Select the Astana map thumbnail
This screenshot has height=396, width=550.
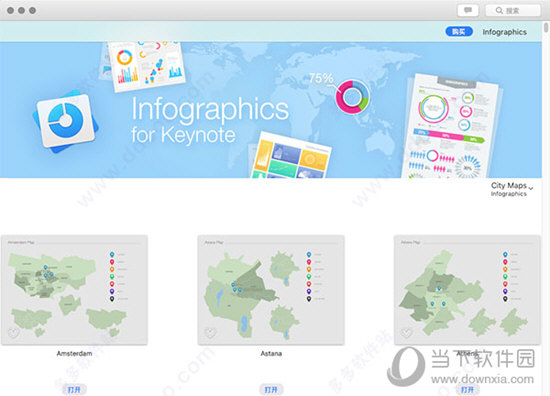click(271, 290)
